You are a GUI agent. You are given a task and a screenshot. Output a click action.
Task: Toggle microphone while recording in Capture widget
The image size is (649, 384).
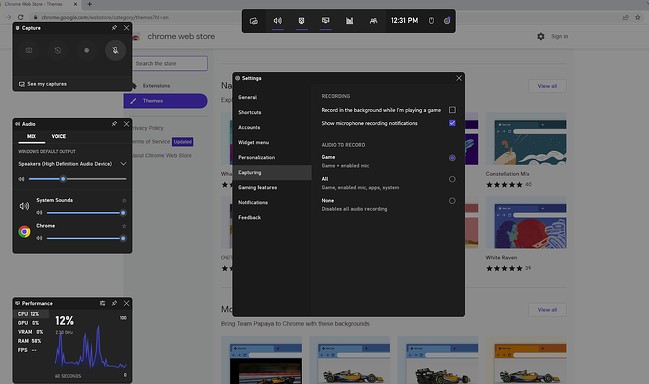pyautogui.click(x=115, y=50)
